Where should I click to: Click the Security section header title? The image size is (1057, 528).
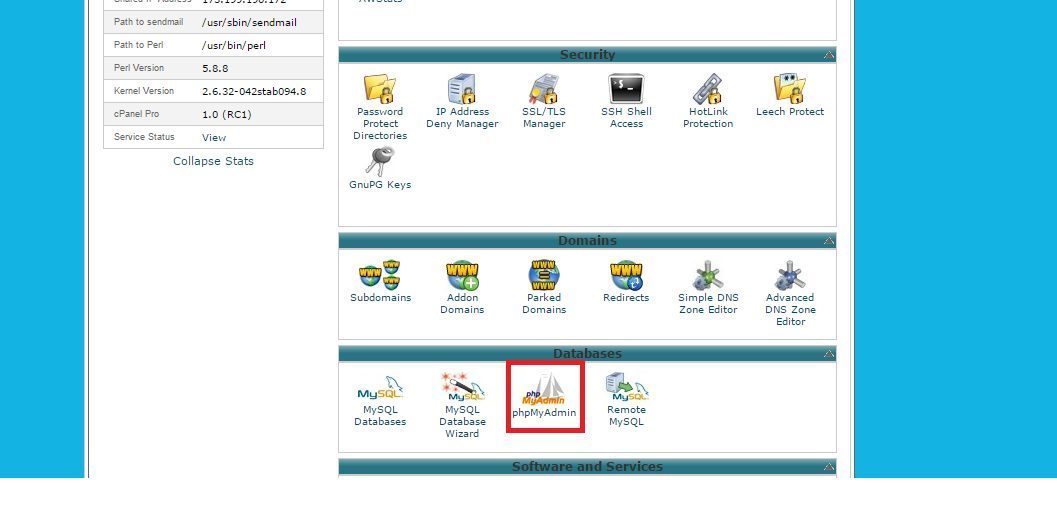click(x=587, y=55)
